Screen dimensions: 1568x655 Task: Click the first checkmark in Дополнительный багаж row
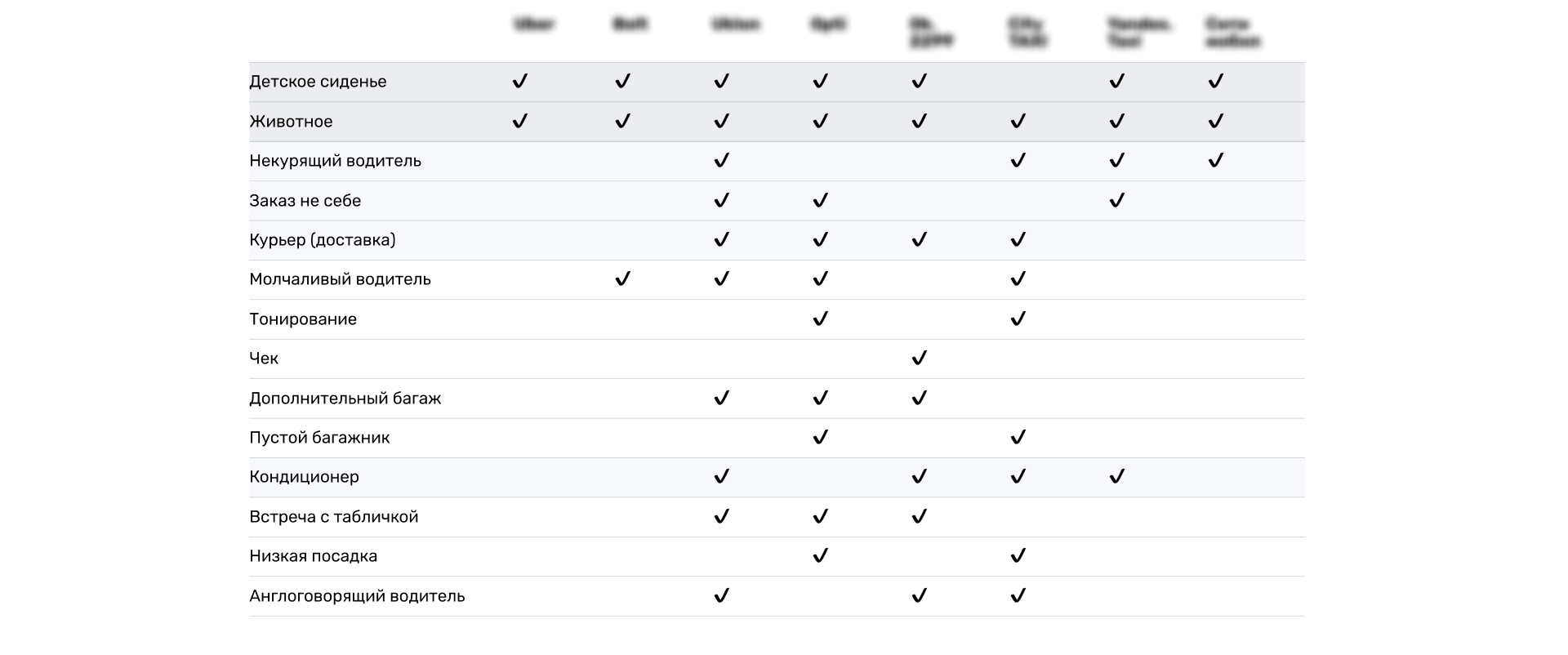(721, 398)
